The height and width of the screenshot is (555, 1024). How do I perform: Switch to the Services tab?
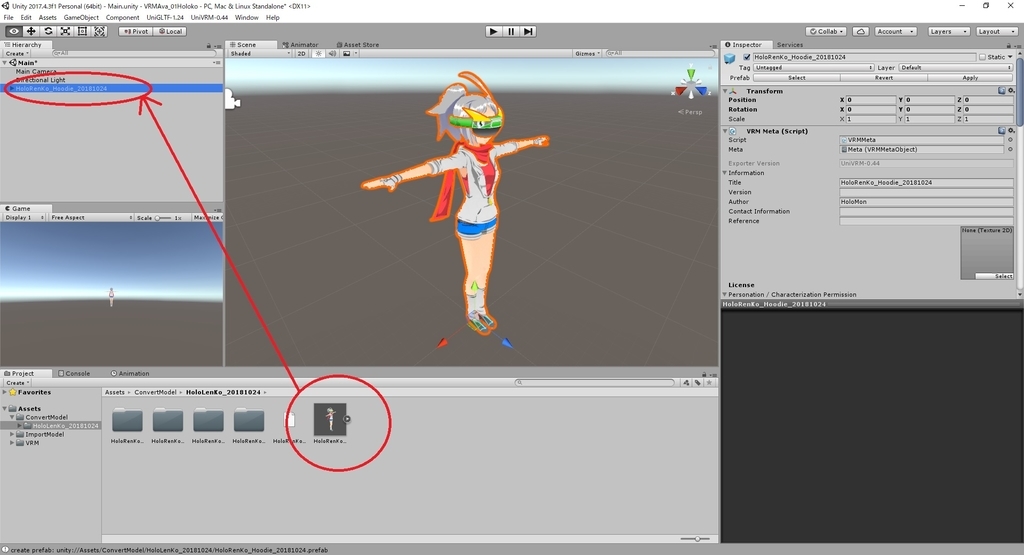(790, 45)
